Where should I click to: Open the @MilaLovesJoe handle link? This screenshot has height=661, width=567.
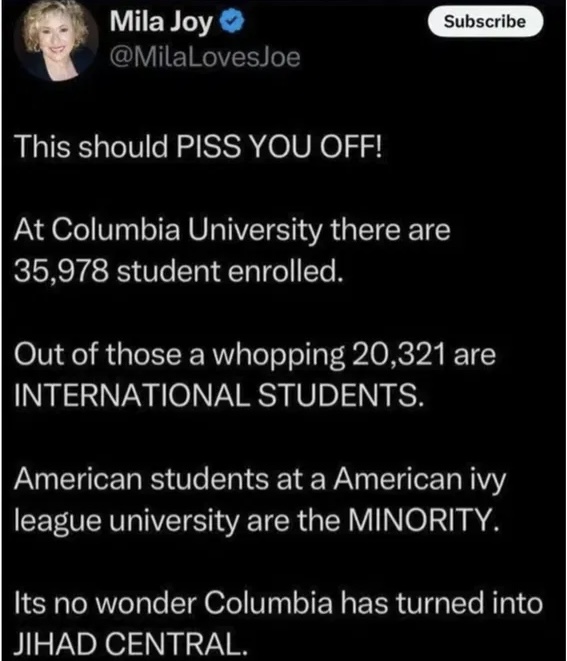205,57
